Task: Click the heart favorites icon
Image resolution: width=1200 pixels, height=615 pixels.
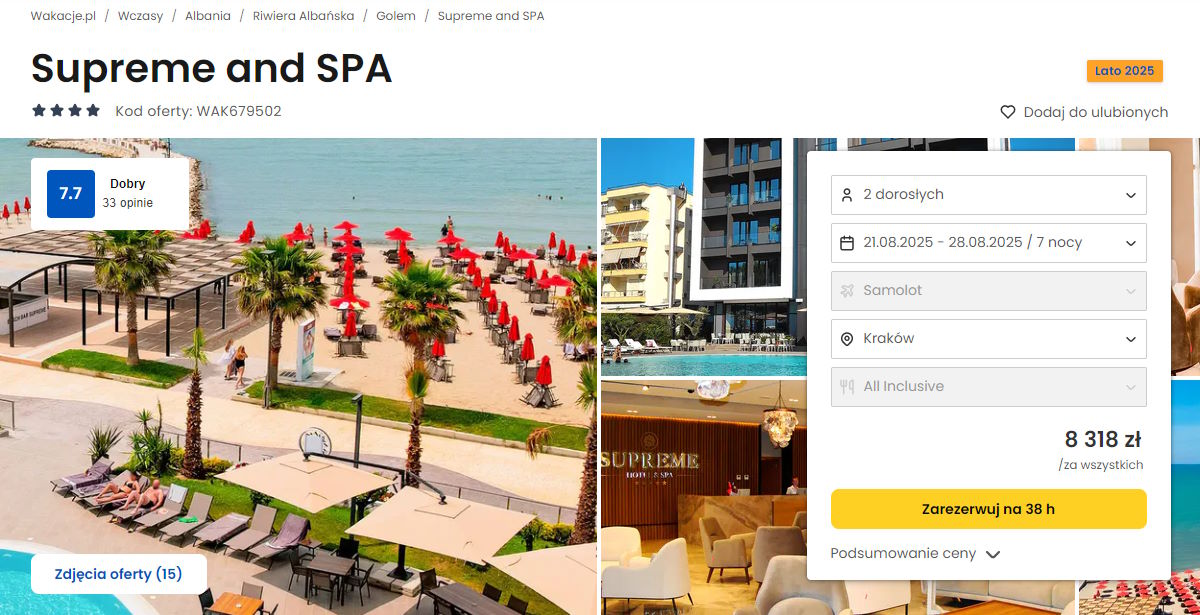Action: point(1008,112)
